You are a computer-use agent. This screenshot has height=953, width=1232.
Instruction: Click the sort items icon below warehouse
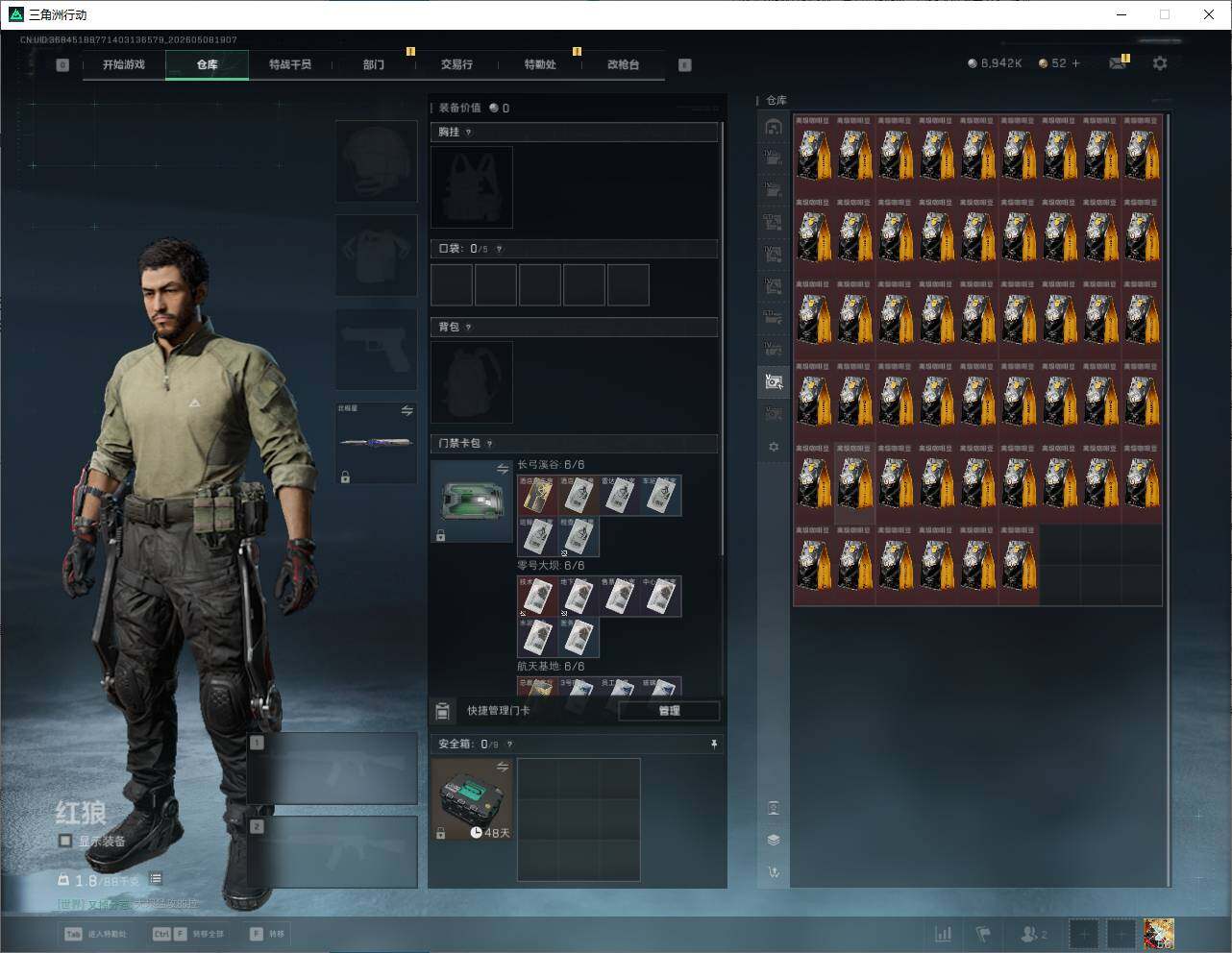pos(774,808)
